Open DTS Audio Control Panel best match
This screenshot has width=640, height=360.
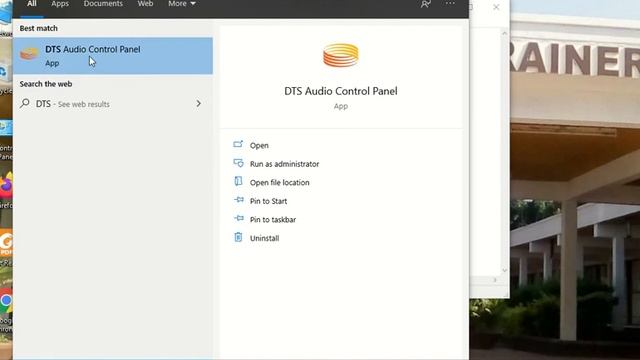tap(113, 56)
